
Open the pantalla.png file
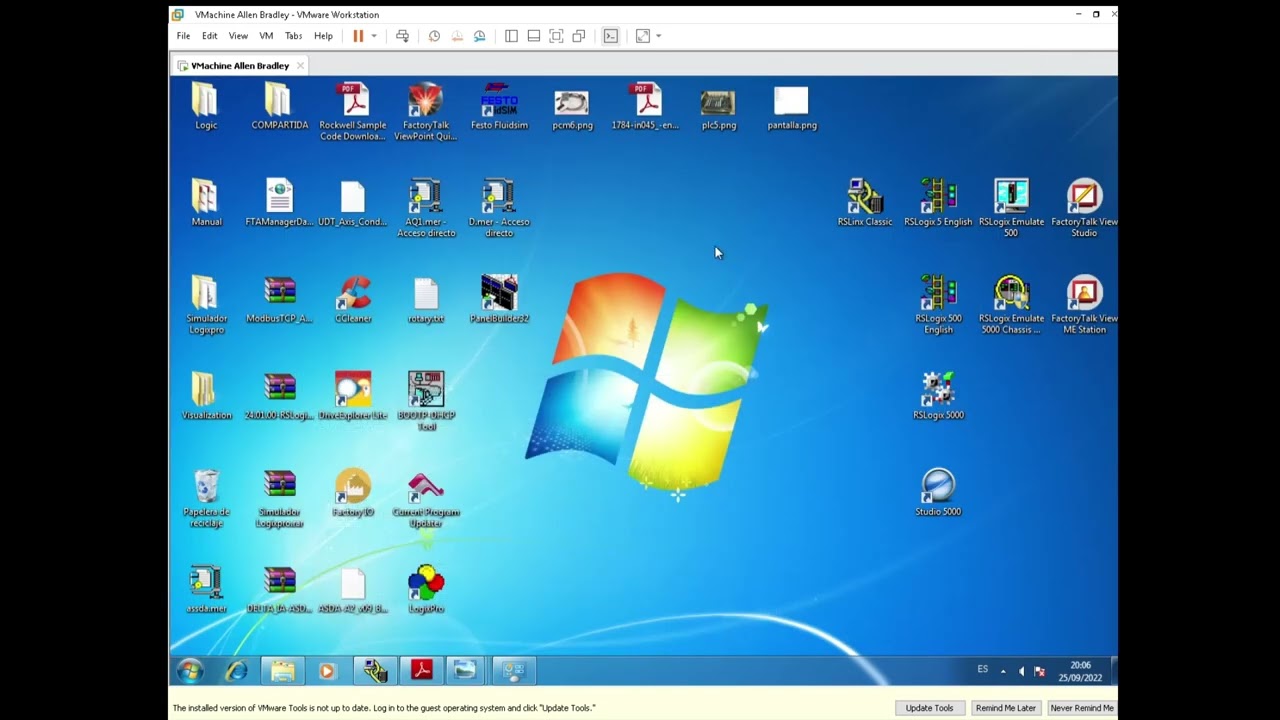(x=791, y=107)
